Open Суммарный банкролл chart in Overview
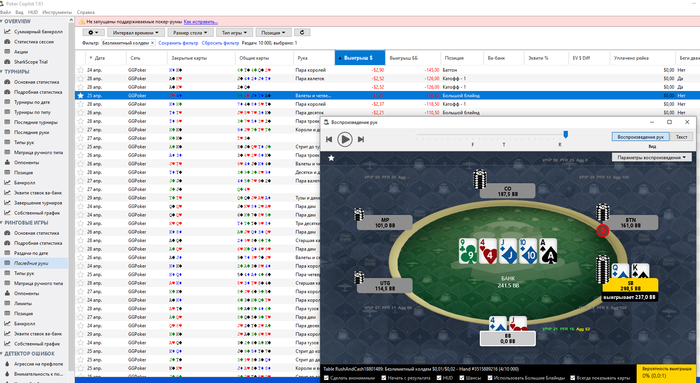700x383 pixels. 38,32
